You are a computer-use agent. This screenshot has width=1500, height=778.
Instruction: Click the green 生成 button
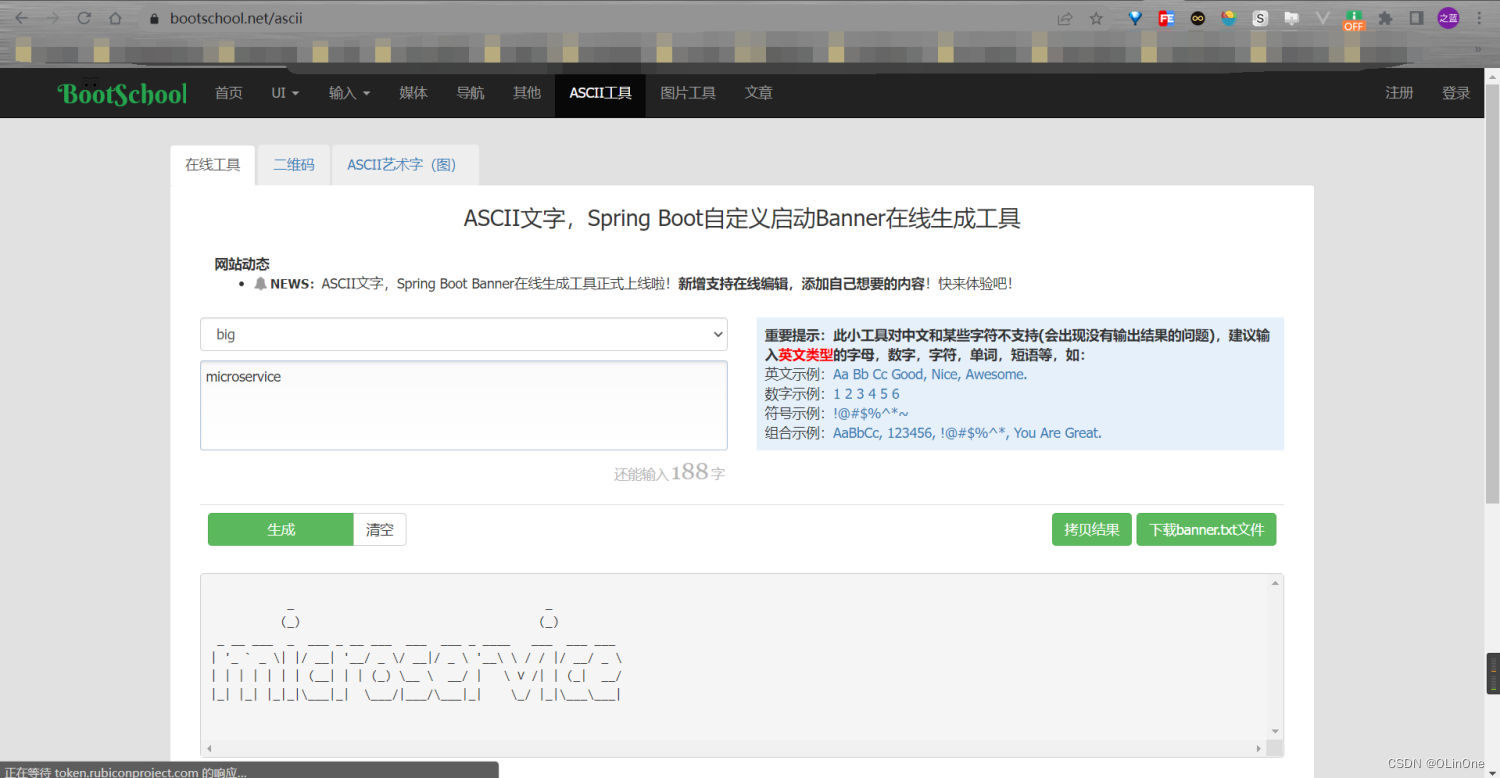point(281,530)
